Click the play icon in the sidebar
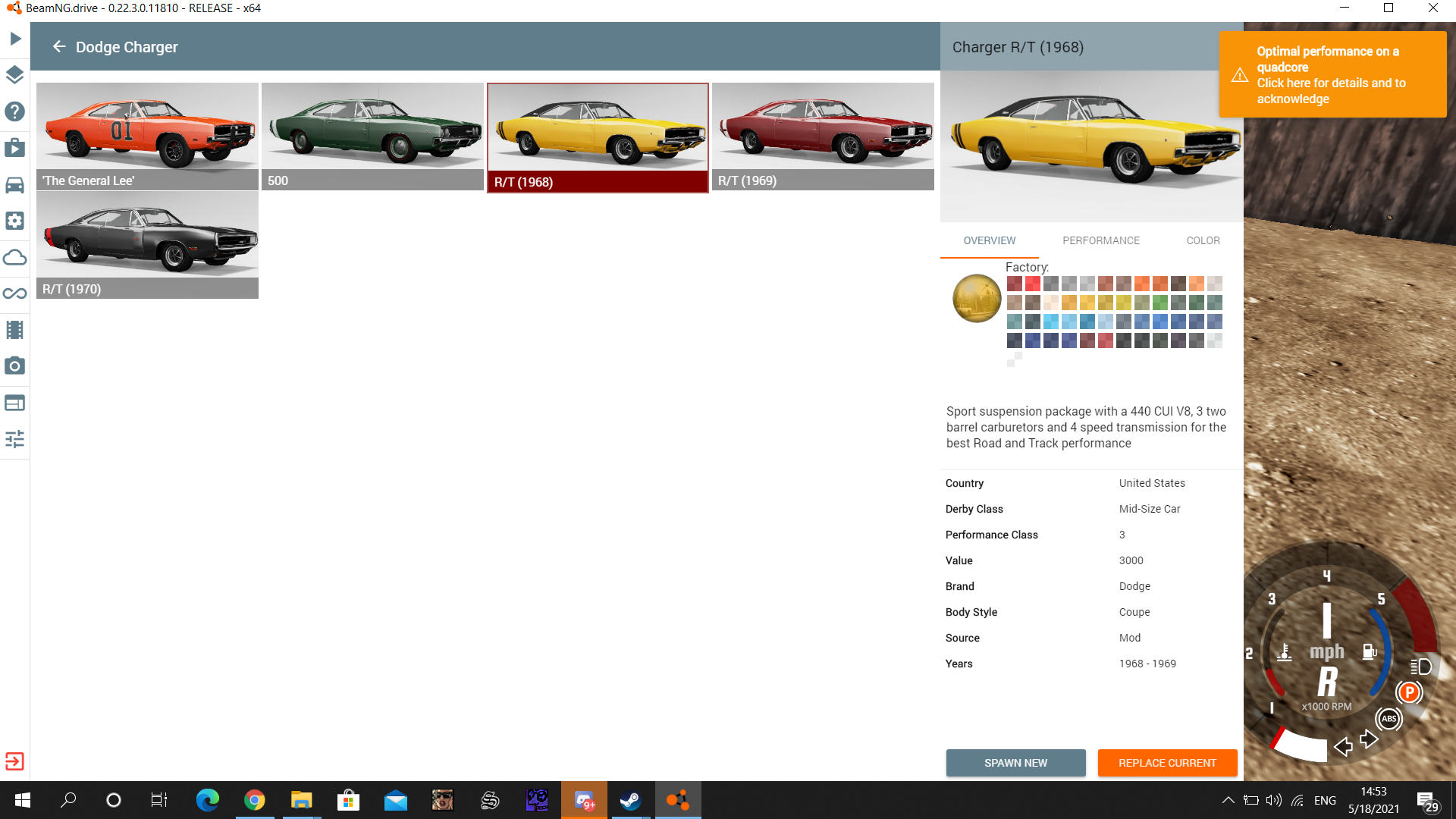1456x819 pixels. click(x=15, y=39)
